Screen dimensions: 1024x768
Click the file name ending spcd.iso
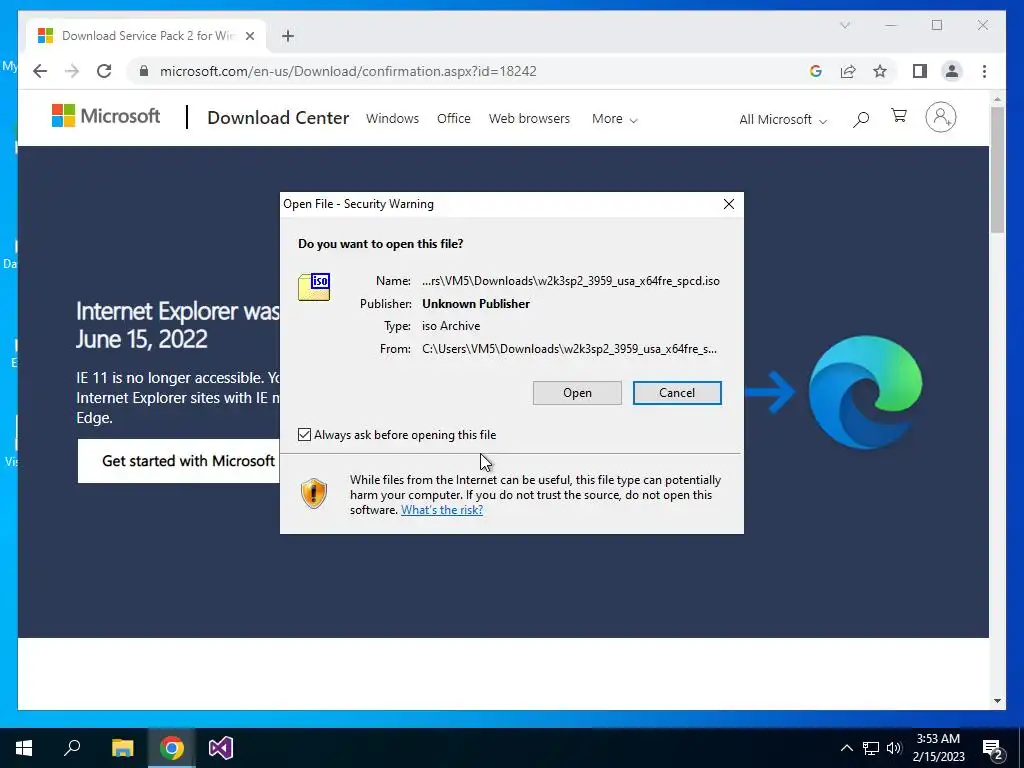(571, 281)
